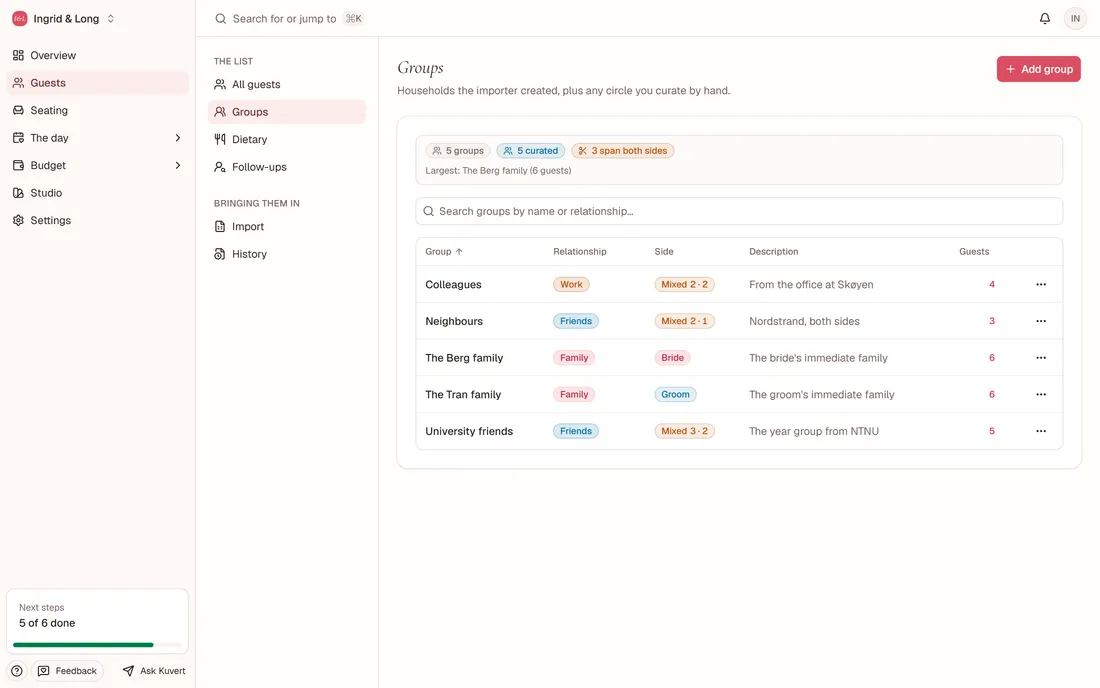This screenshot has height=688, width=1100.
Task: Open Settings from the sidebar
Action: 98,220
